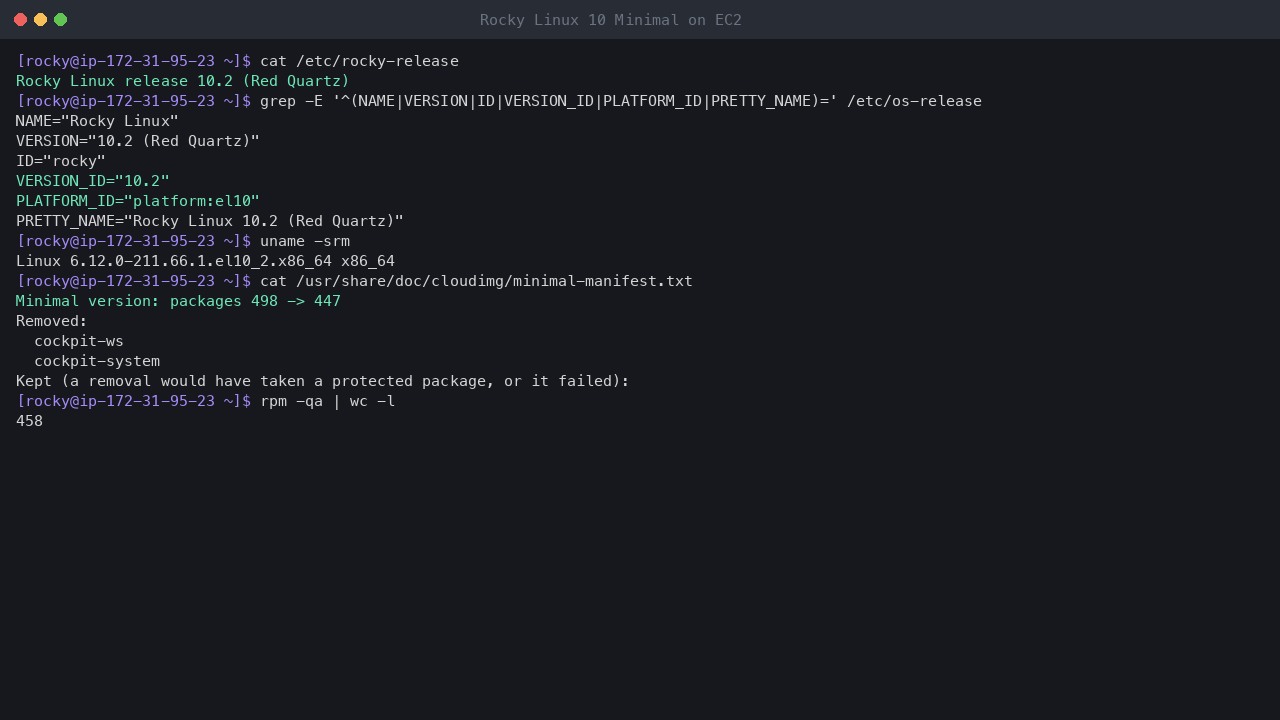Image resolution: width=1280 pixels, height=720 pixels.
Task: Click the 'cat /etc/rocky-release' command text
Action: 359,61
